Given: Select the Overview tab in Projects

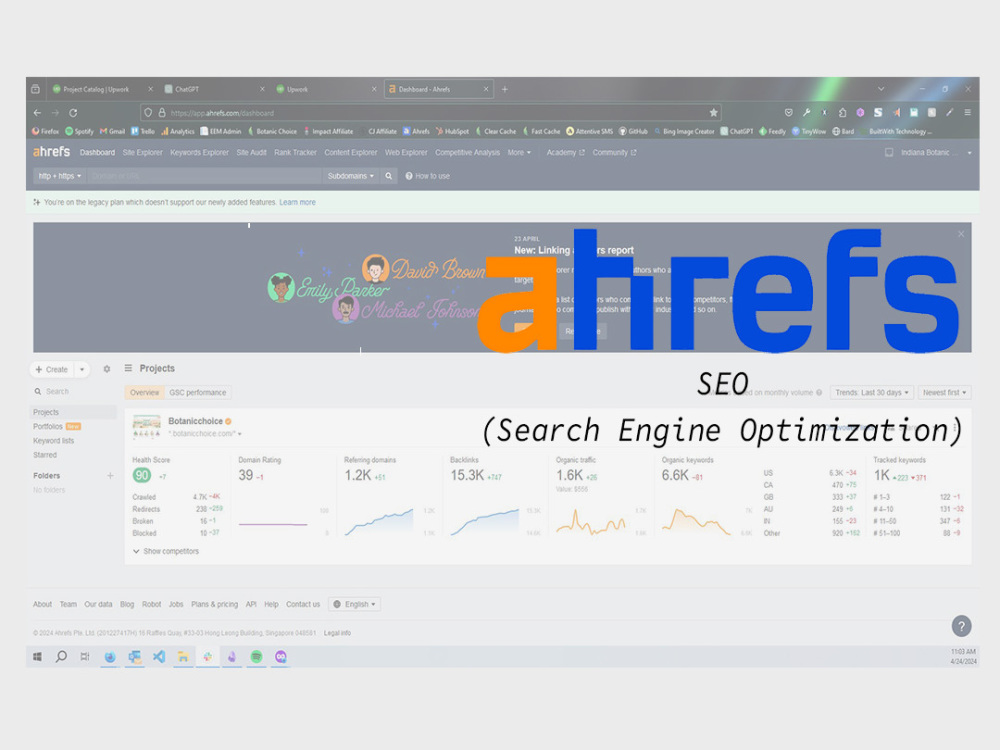Looking at the screenshot, I should (145, 393).
